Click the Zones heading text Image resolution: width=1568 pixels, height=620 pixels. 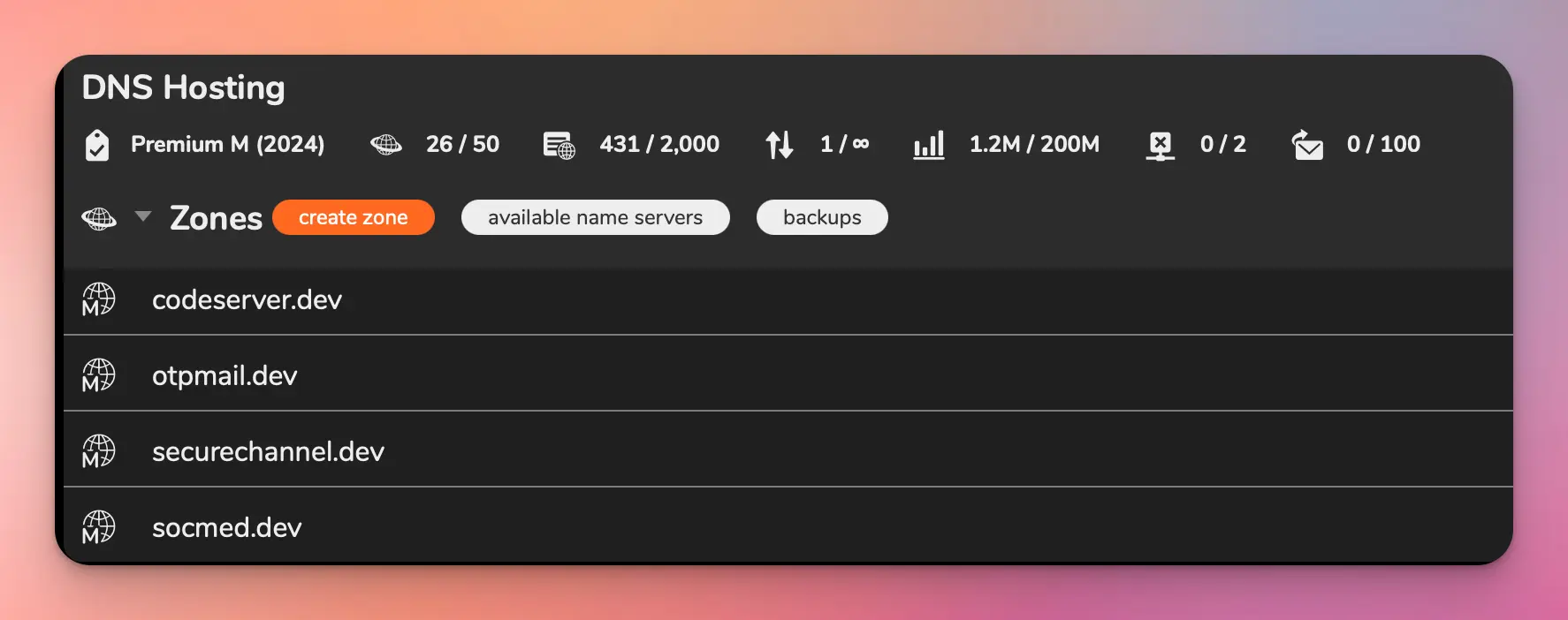[x=216, y=218]
